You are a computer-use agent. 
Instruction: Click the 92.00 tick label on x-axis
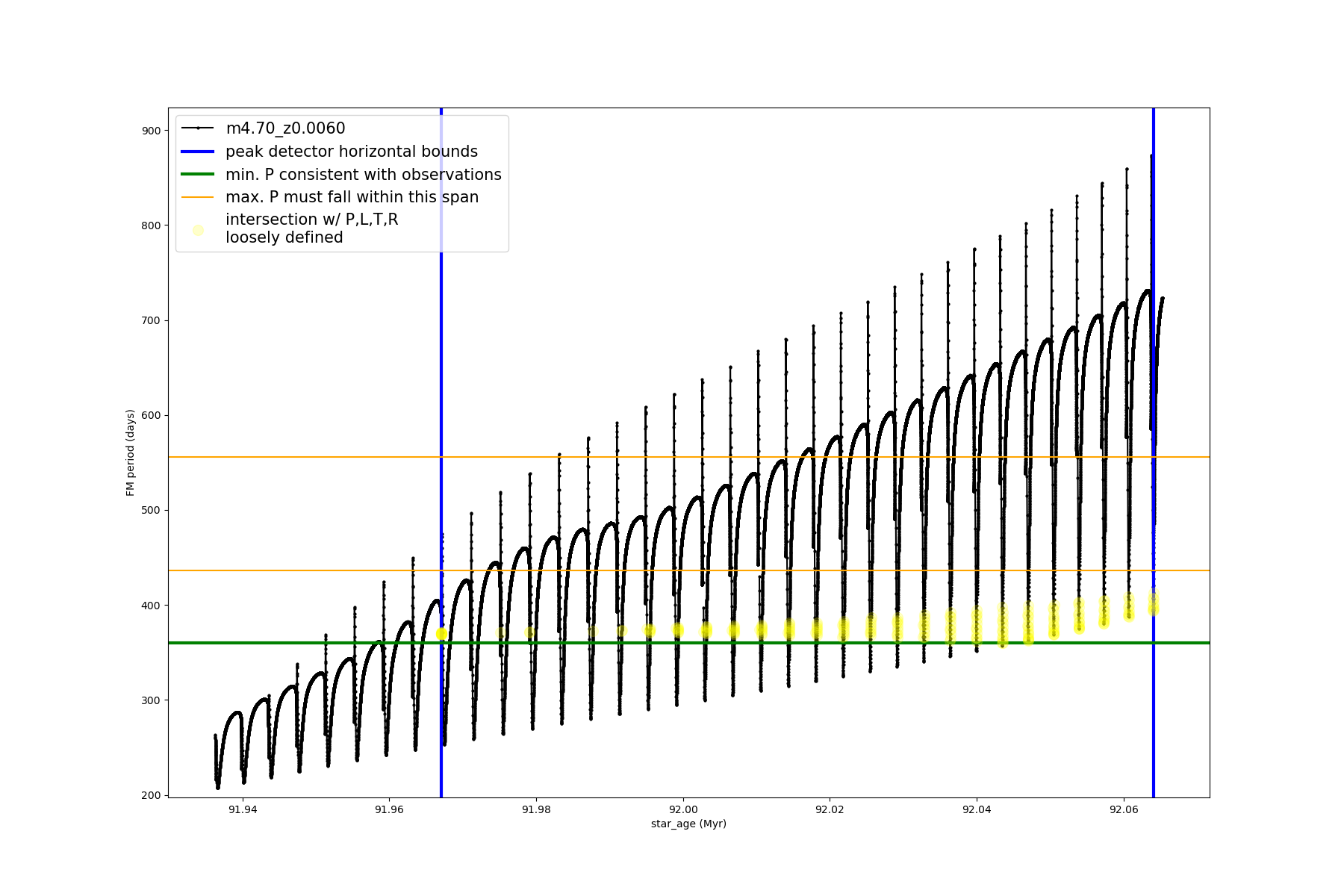click(682, 809)
